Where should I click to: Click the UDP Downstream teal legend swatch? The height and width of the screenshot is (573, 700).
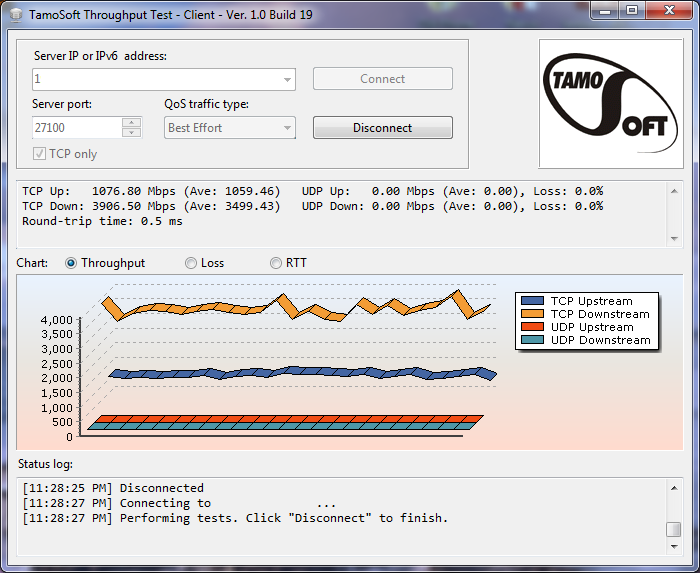[x=532, y=340]
